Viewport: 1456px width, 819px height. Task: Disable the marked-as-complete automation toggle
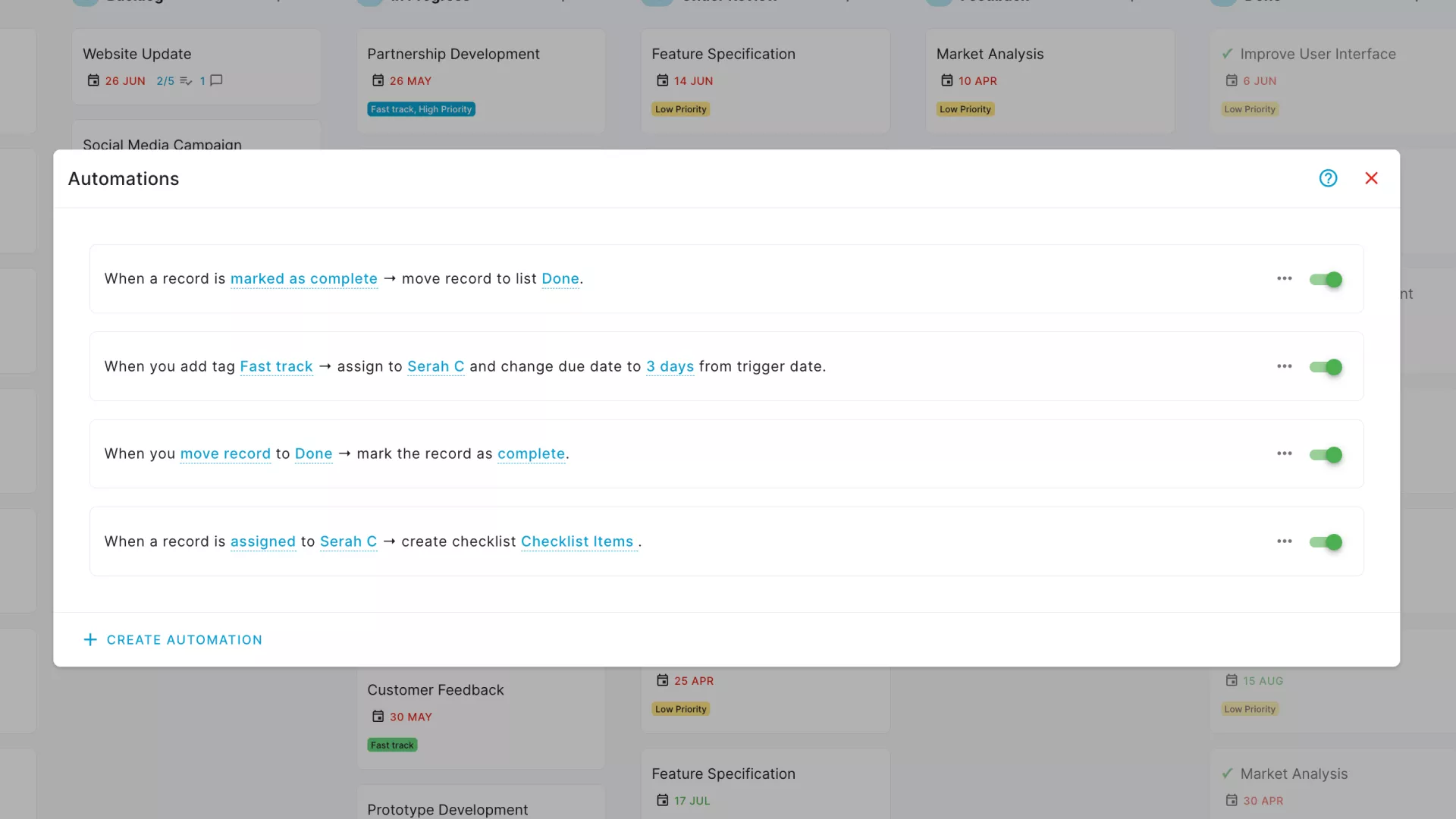[x=1326, y=279]
